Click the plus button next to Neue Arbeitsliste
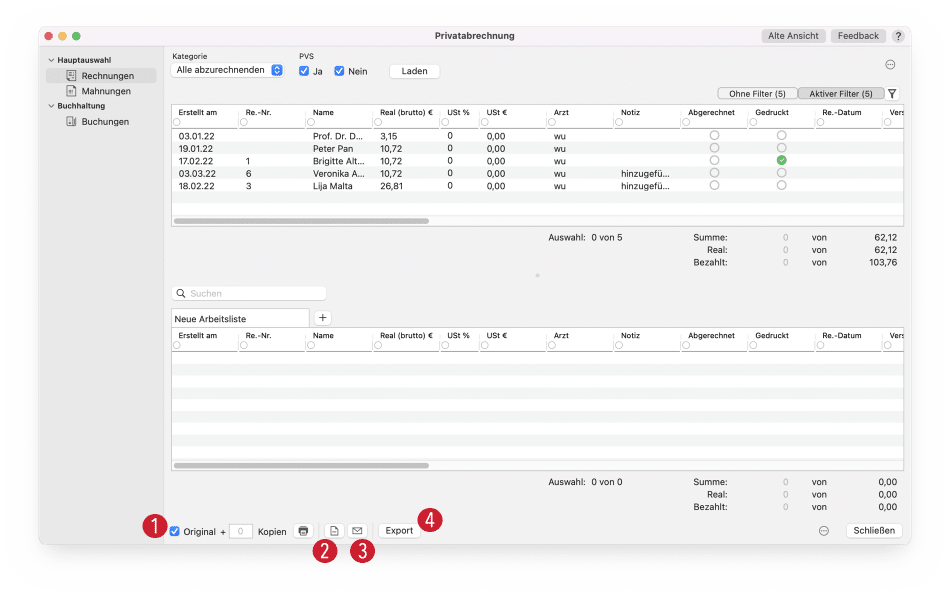The width and height of the screenshot is (950, 596). click(322, 318)
